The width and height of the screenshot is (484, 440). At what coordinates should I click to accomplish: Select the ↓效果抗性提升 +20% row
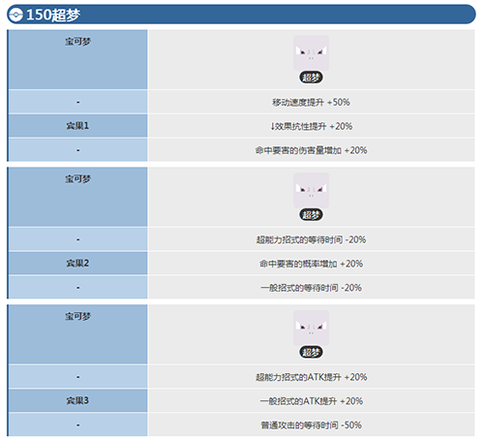[x=311, y=126]
